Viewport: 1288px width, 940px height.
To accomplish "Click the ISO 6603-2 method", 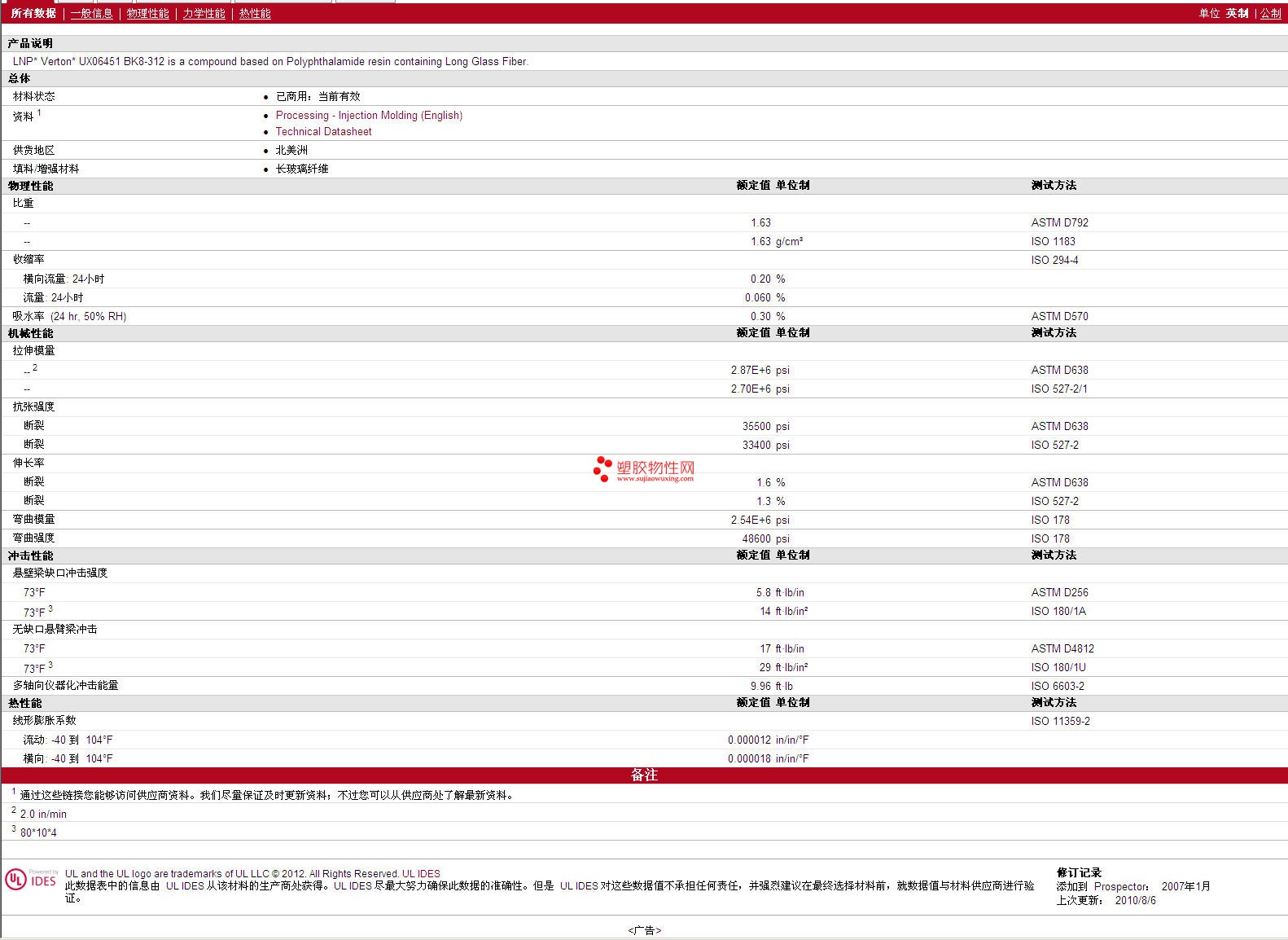I will [x=1058, y=686].
